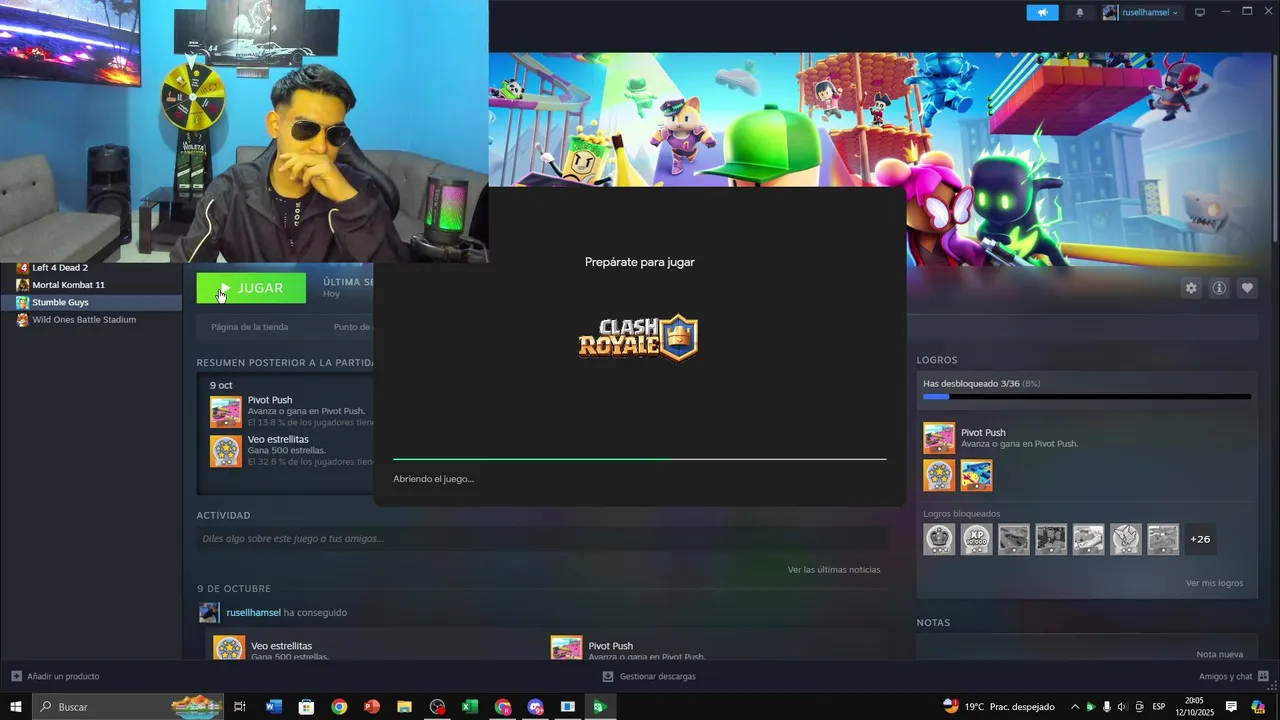
Task: Open Word from taskbar
Action: click(274, 707)
